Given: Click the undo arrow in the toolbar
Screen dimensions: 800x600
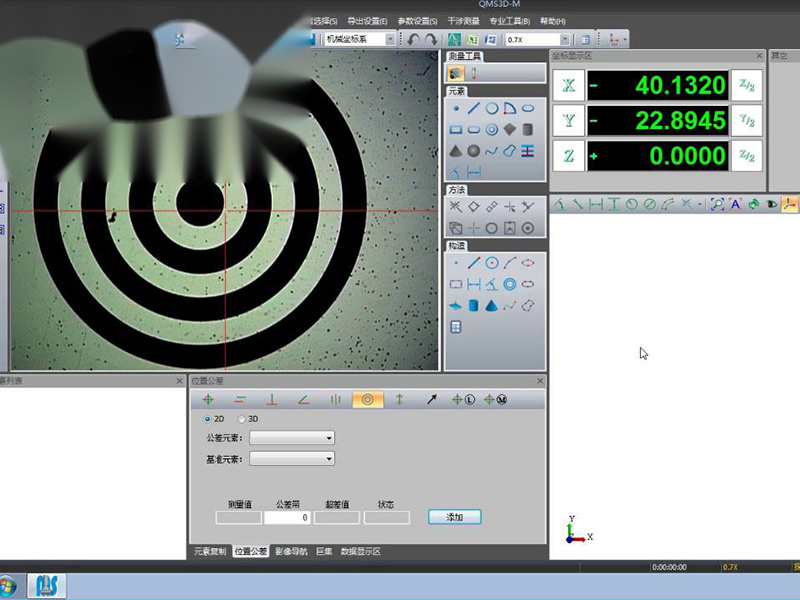Looking at the screenshot, I should (x=414, y=39).
